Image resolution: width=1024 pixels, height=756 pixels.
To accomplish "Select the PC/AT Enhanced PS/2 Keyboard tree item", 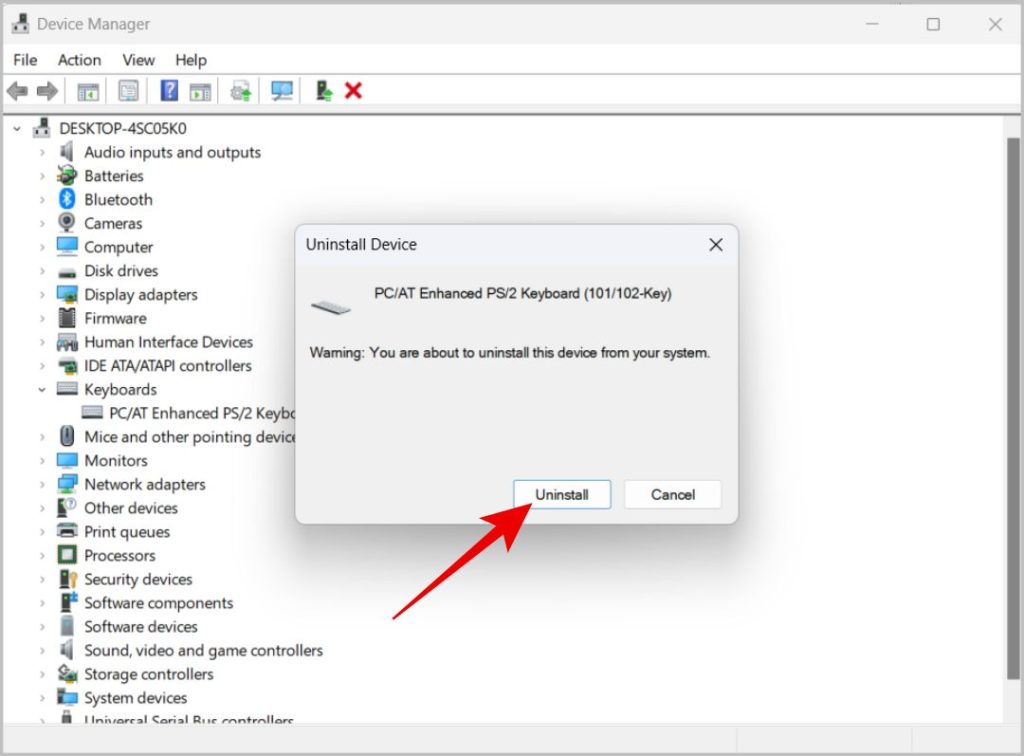I will coord(188,413).
